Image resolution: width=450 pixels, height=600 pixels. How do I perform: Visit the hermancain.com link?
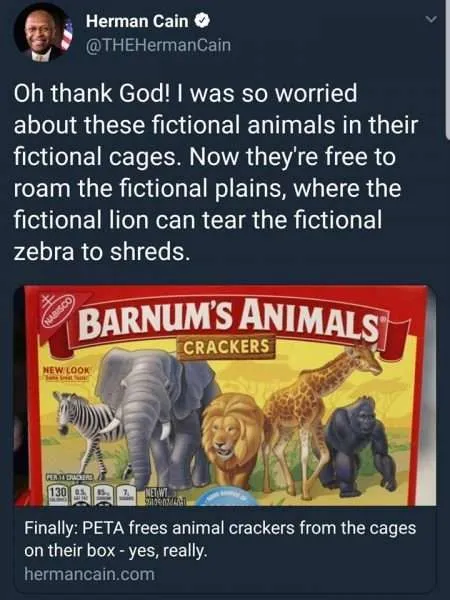pos(89,574)
